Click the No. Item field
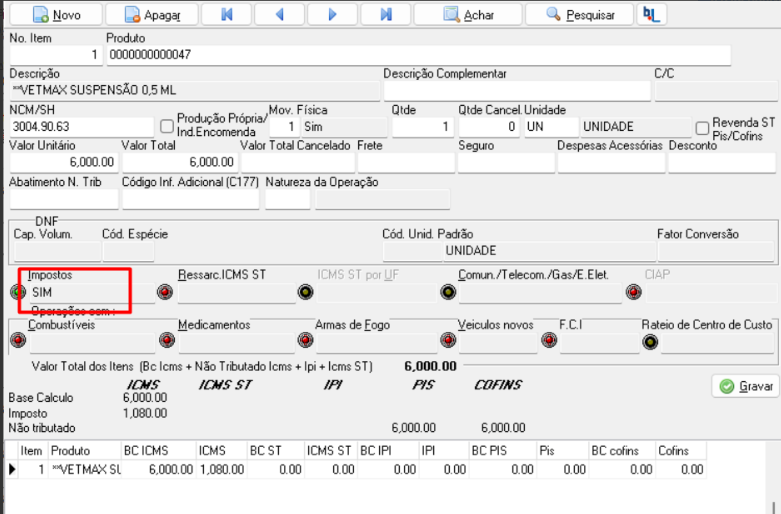 tap(56, 55)
